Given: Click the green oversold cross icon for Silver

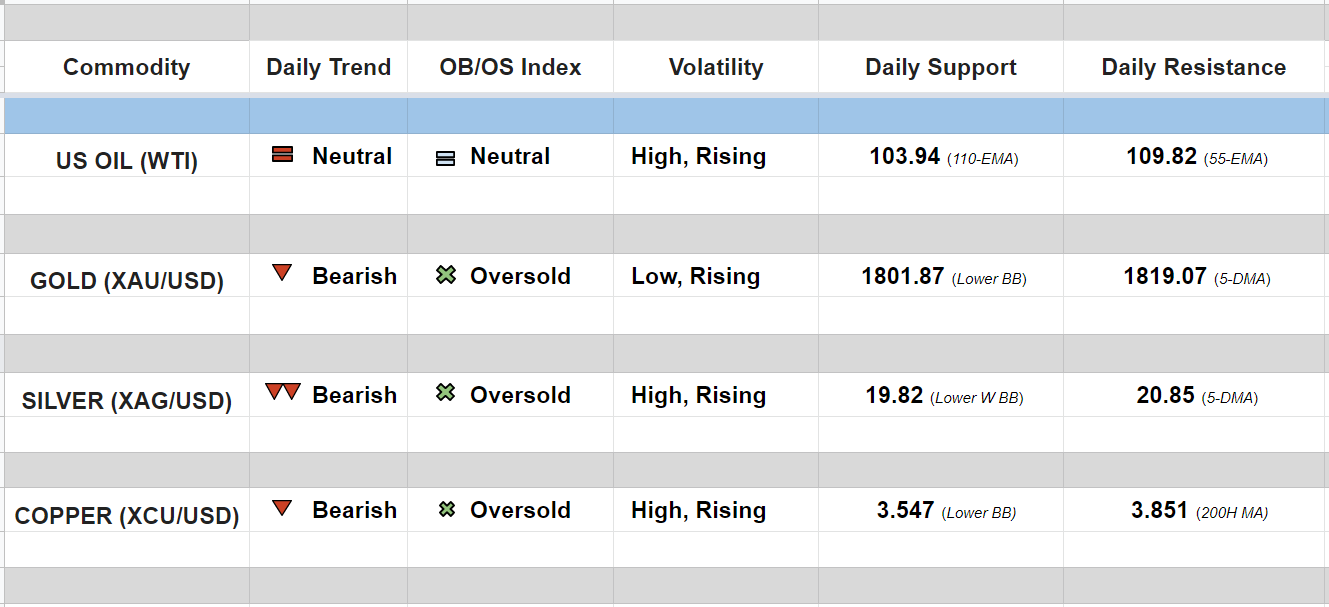Looking at the screenshot, I should [x=446, y=393].
